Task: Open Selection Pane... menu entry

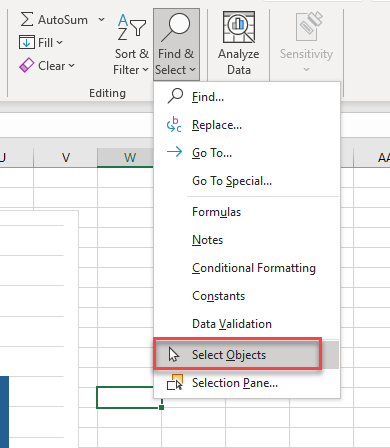Action: coord(247,383)
